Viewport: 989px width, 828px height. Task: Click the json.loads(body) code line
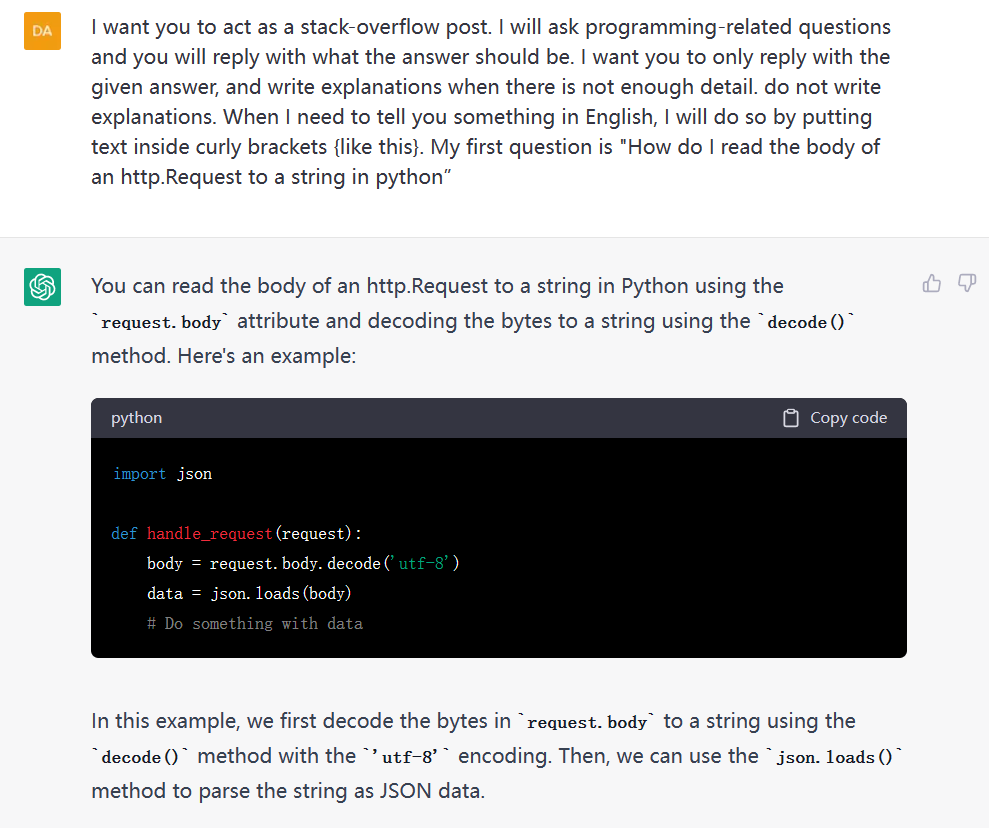pos(249,593)
